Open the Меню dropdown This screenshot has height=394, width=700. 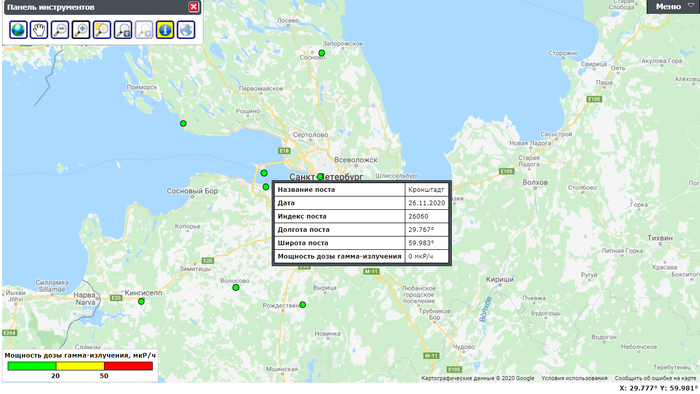click(x=673, y=6)
